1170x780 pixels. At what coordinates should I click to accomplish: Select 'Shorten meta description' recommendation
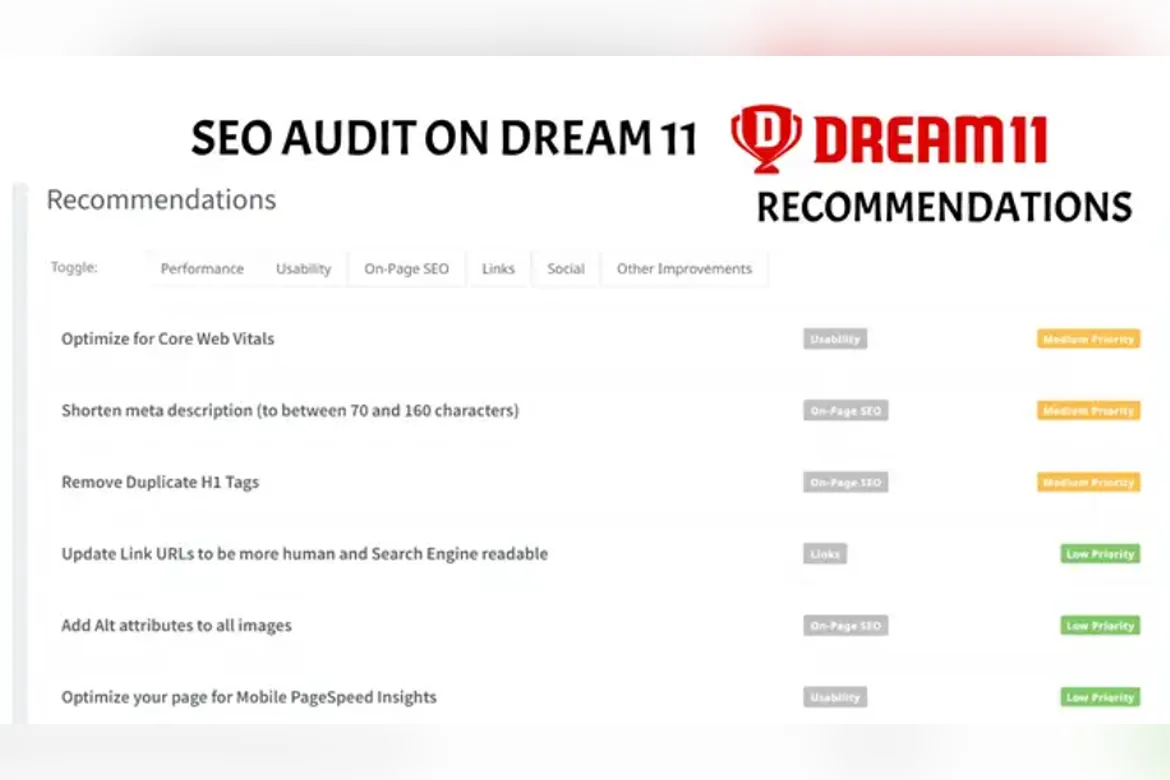tap(290, 411)
